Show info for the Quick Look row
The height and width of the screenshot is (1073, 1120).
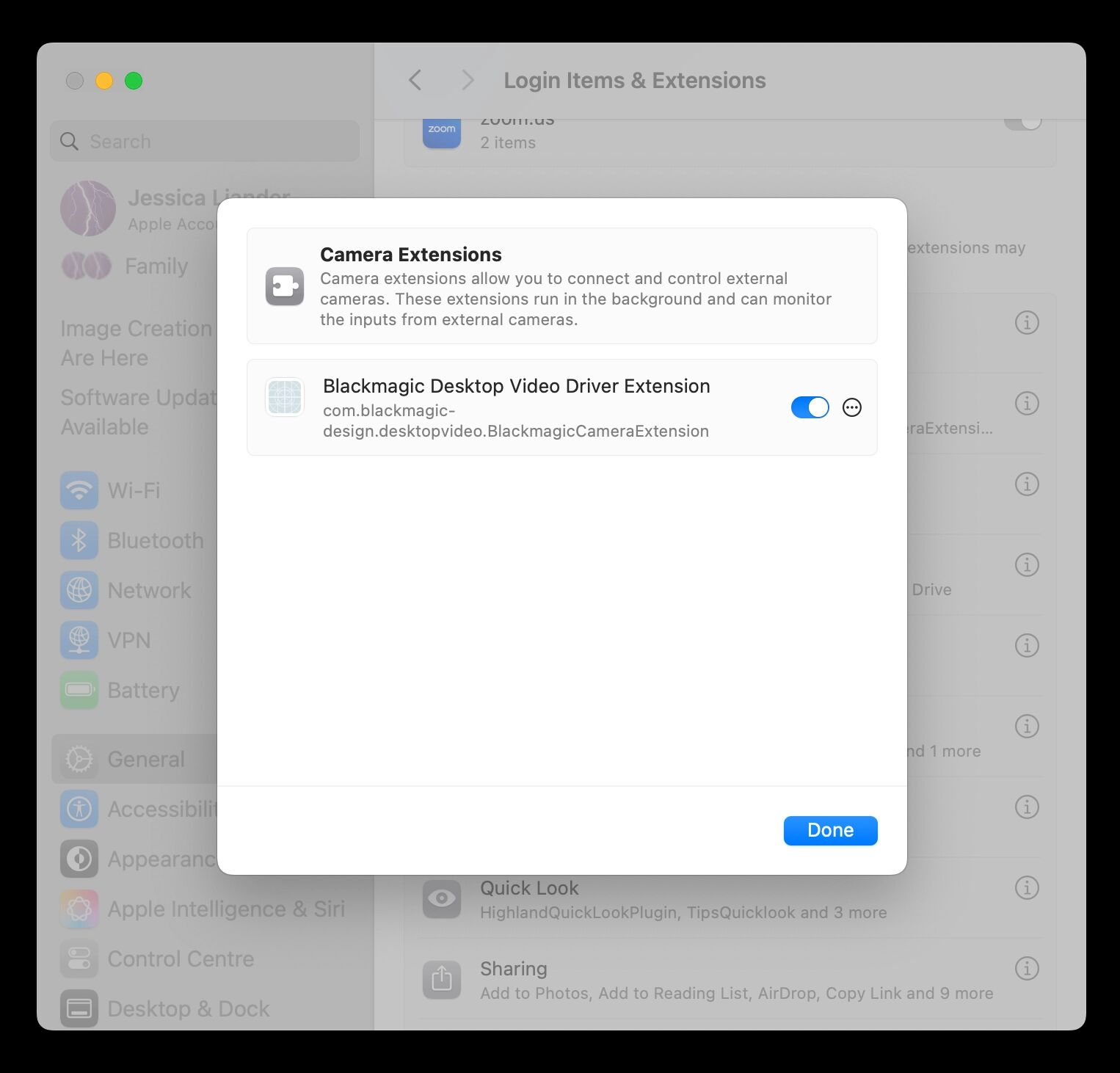pyautogui.click(x=1027, y=887)
